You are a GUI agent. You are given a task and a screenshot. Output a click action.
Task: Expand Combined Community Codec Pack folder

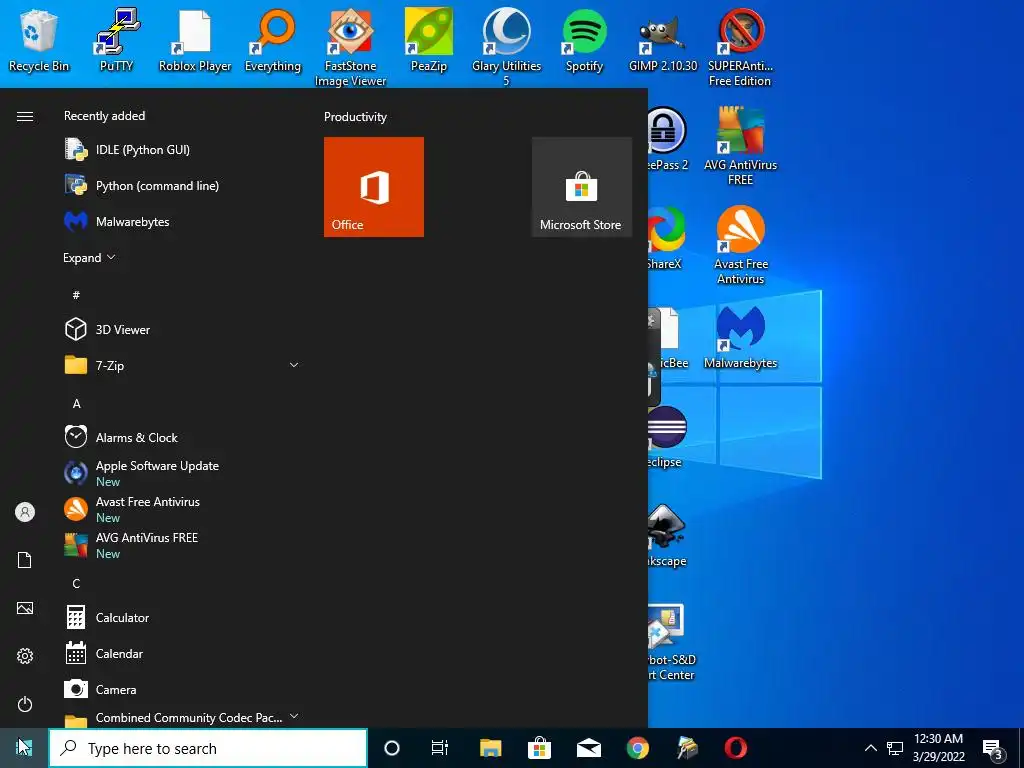coord(182,718)
